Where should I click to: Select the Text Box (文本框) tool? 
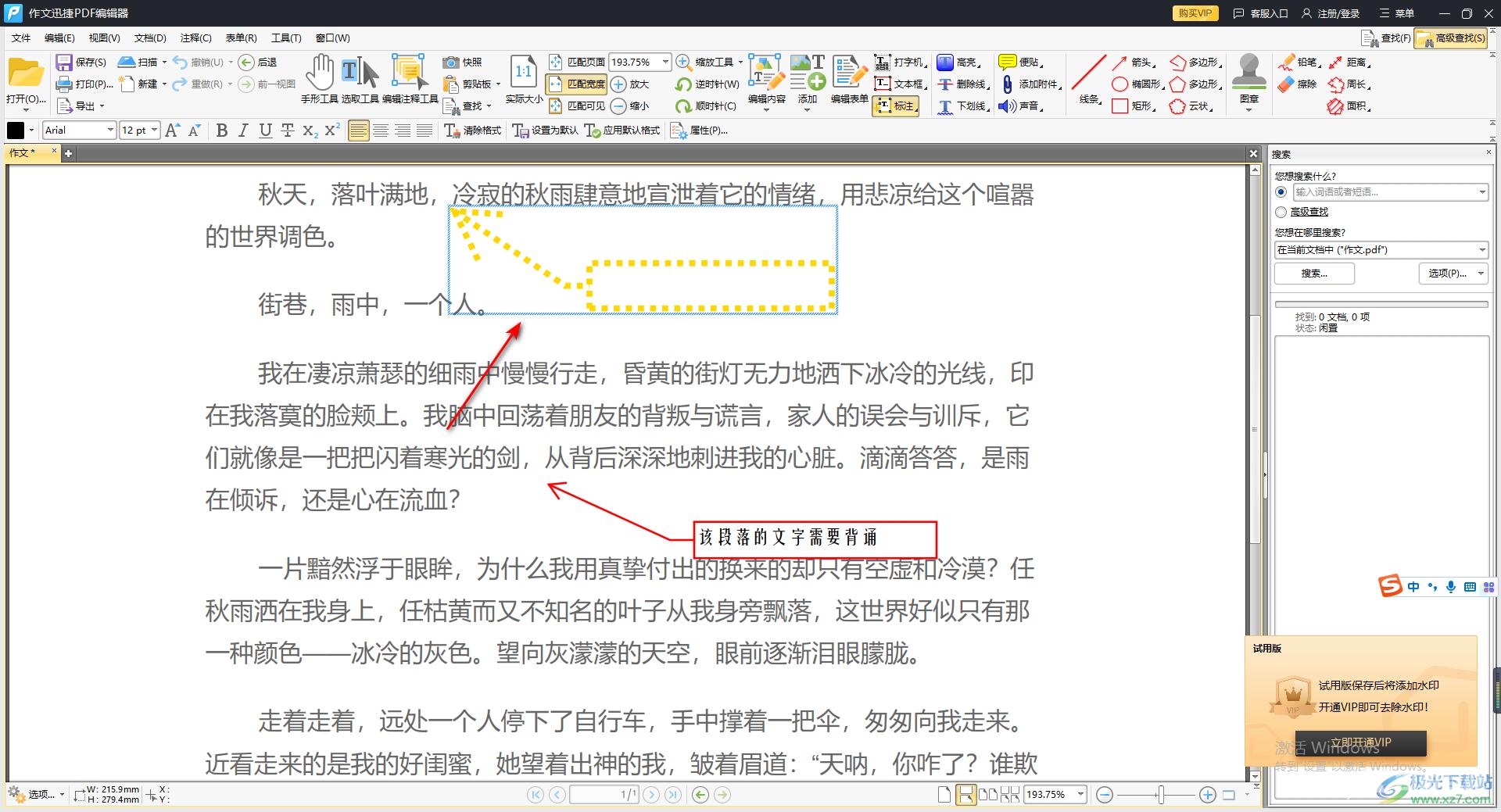coord(900,84)
